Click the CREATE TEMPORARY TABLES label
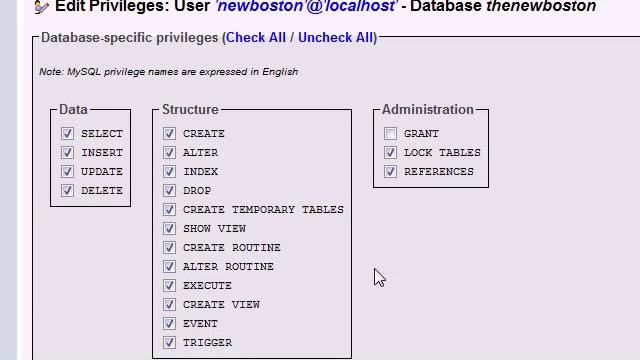 pyautogui.click(x=263, y=210)
